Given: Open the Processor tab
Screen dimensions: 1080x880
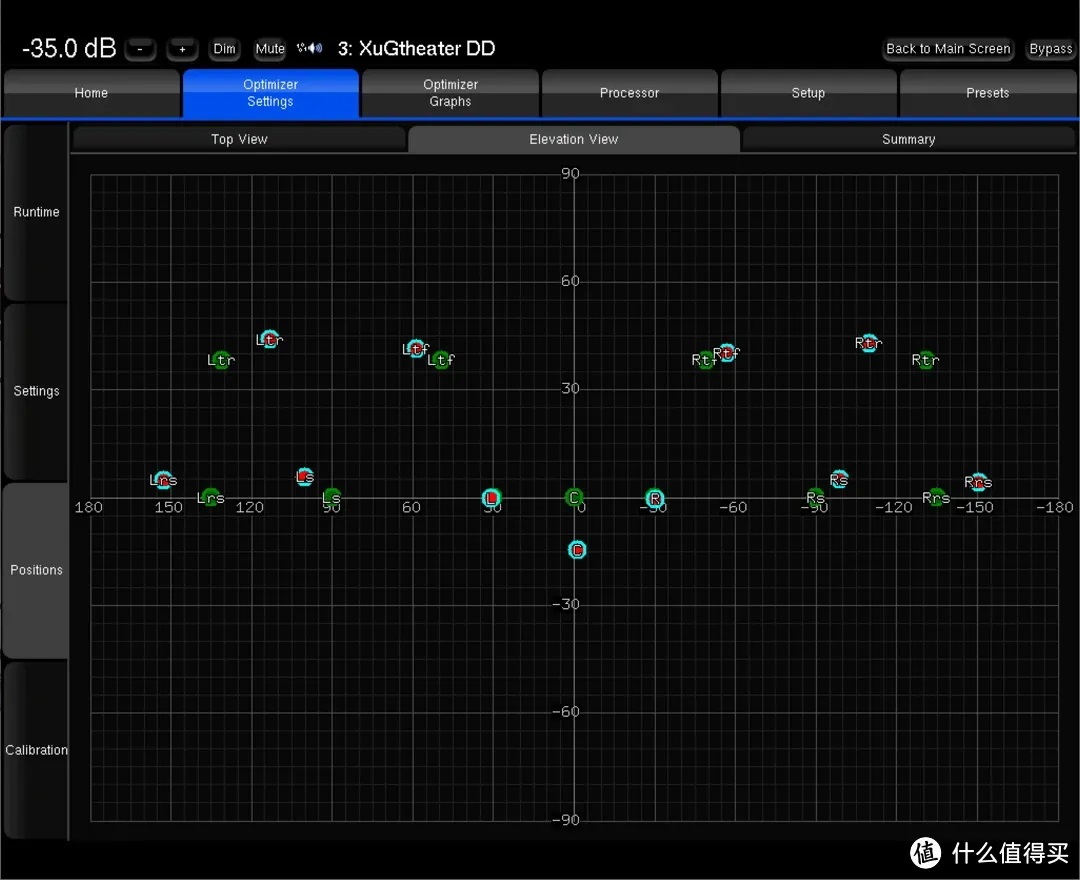Looking at the screenshot, I should pyautogui.click(x=630, y=93).
